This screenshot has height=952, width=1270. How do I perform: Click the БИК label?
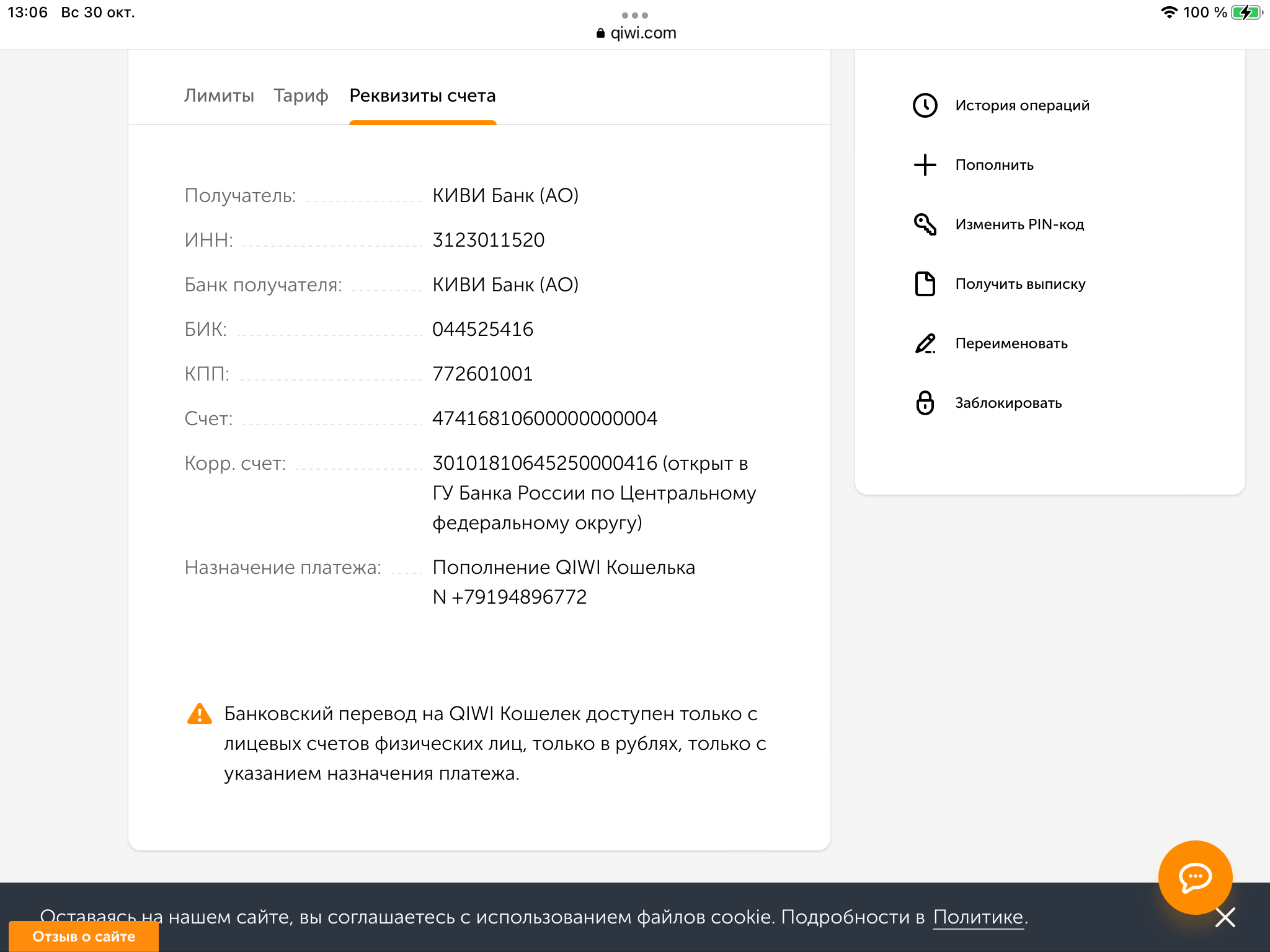tap(205, 329)
